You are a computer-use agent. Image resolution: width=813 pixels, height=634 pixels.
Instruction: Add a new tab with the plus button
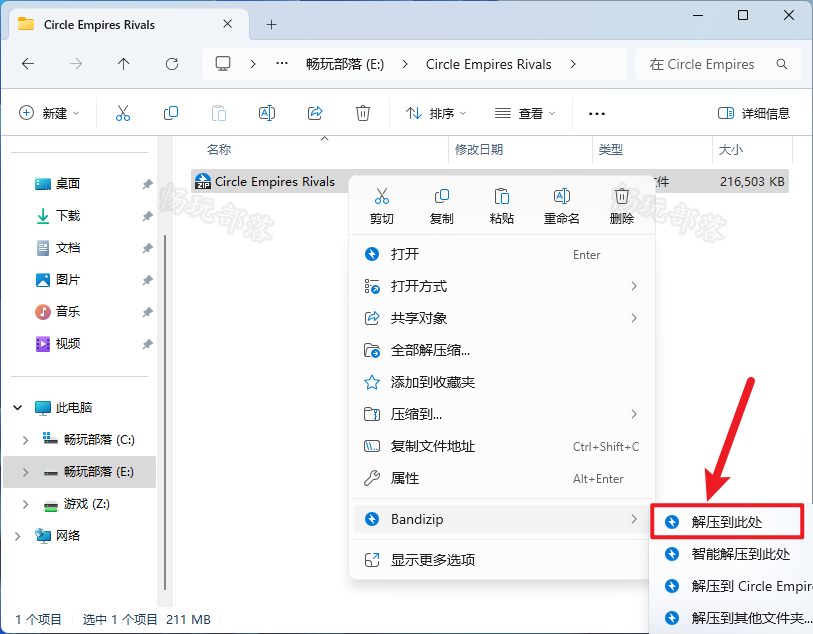click(271, 24)
